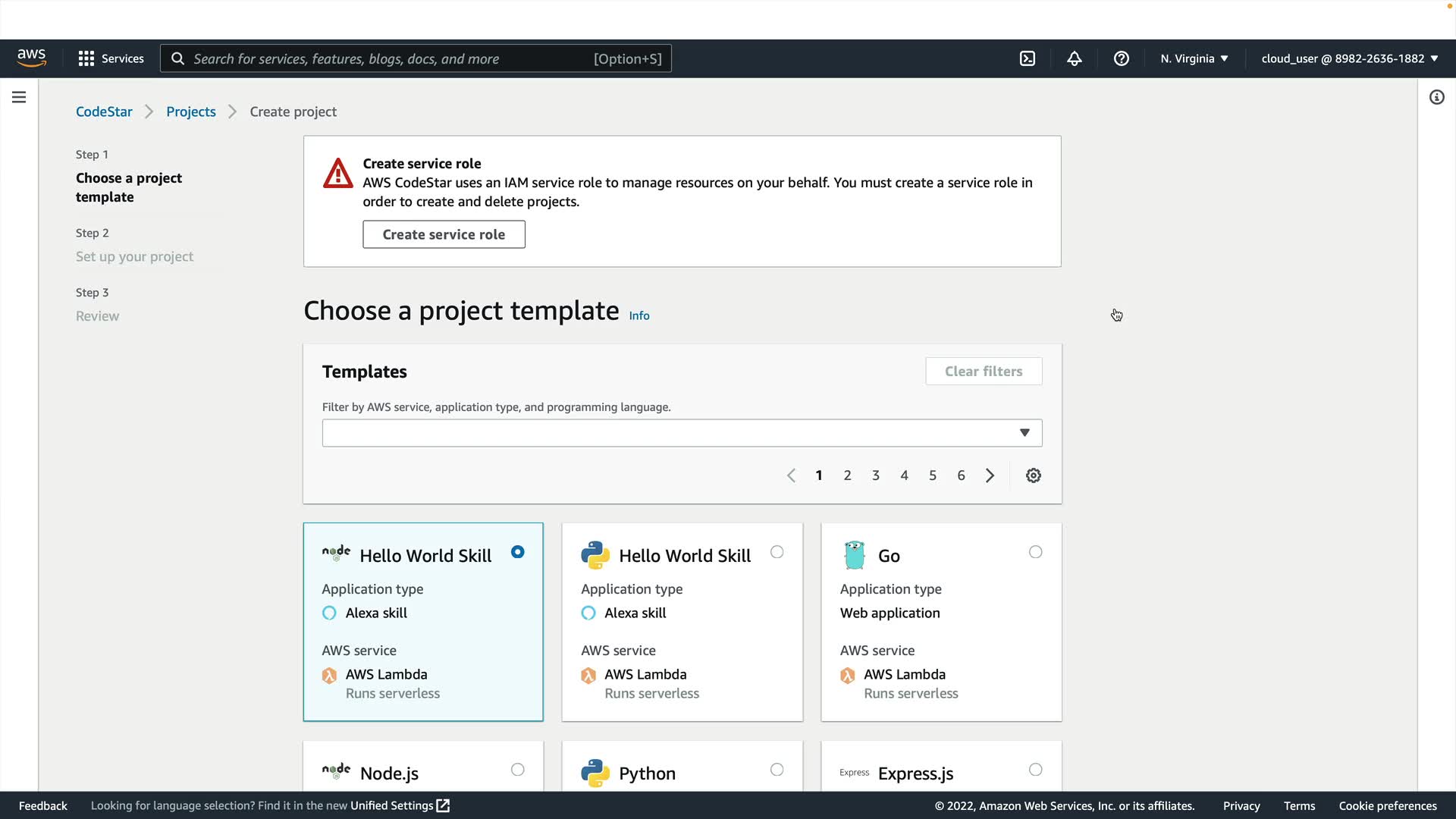Image resolution: width=1456 pixels, height=819 pixels.
Task: Open template preferences gear icon
Action: pyautogui.click(x=1034, y=475)
